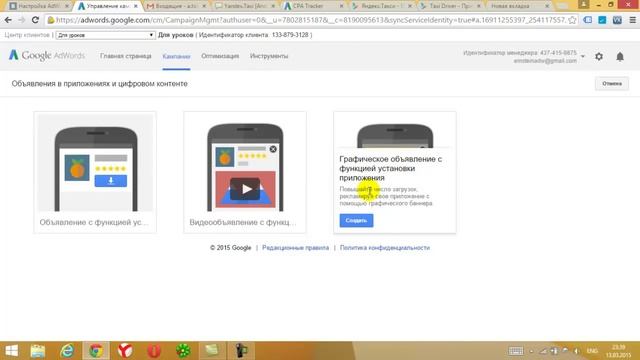Image resolution: width=640 pixels, height=360 pixels.
Task: Switch to 'Yandex.Taxi' browser tab
Action: point(245,6)
